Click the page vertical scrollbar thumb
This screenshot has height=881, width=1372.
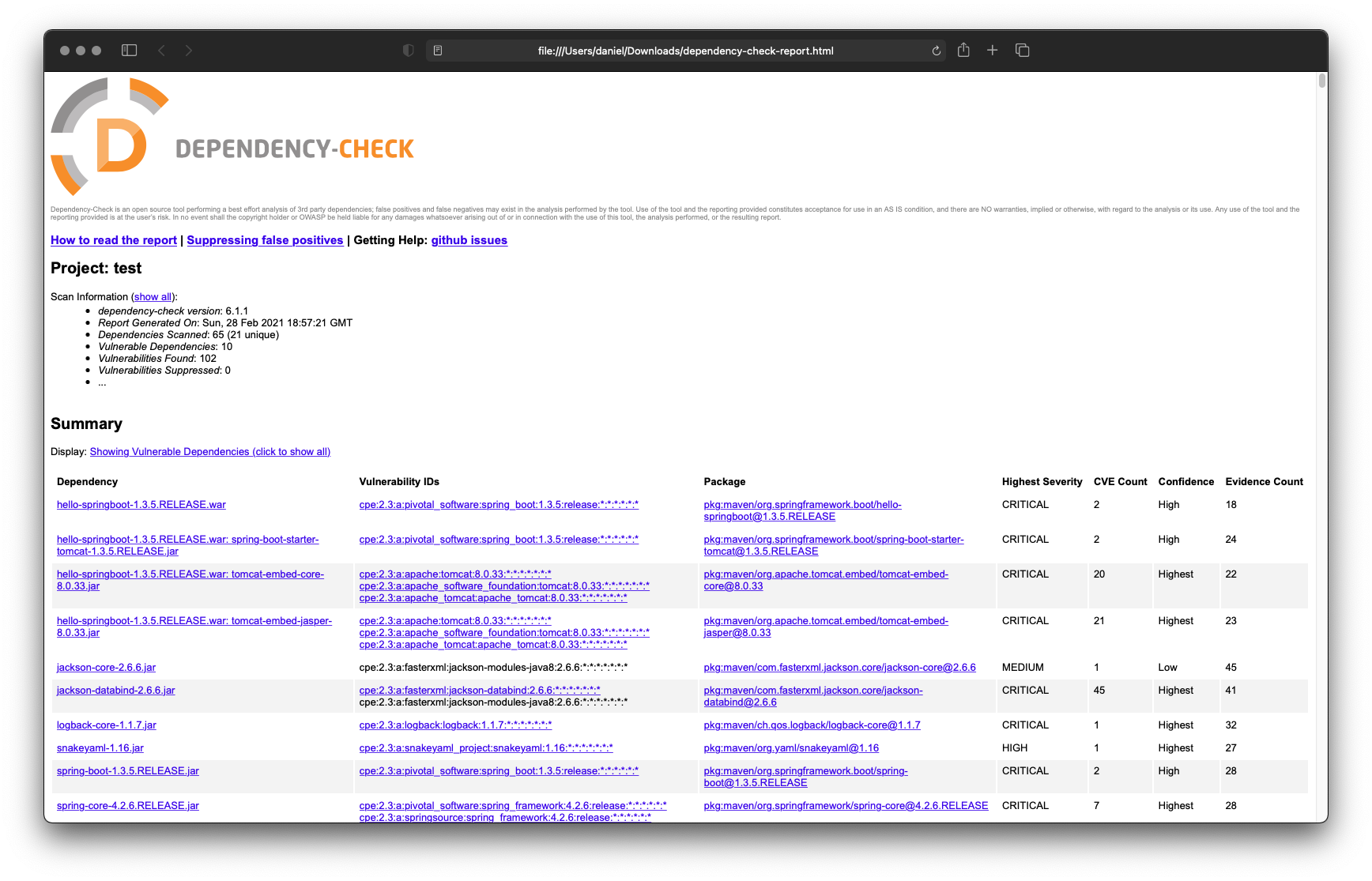tap(1321, 81)
